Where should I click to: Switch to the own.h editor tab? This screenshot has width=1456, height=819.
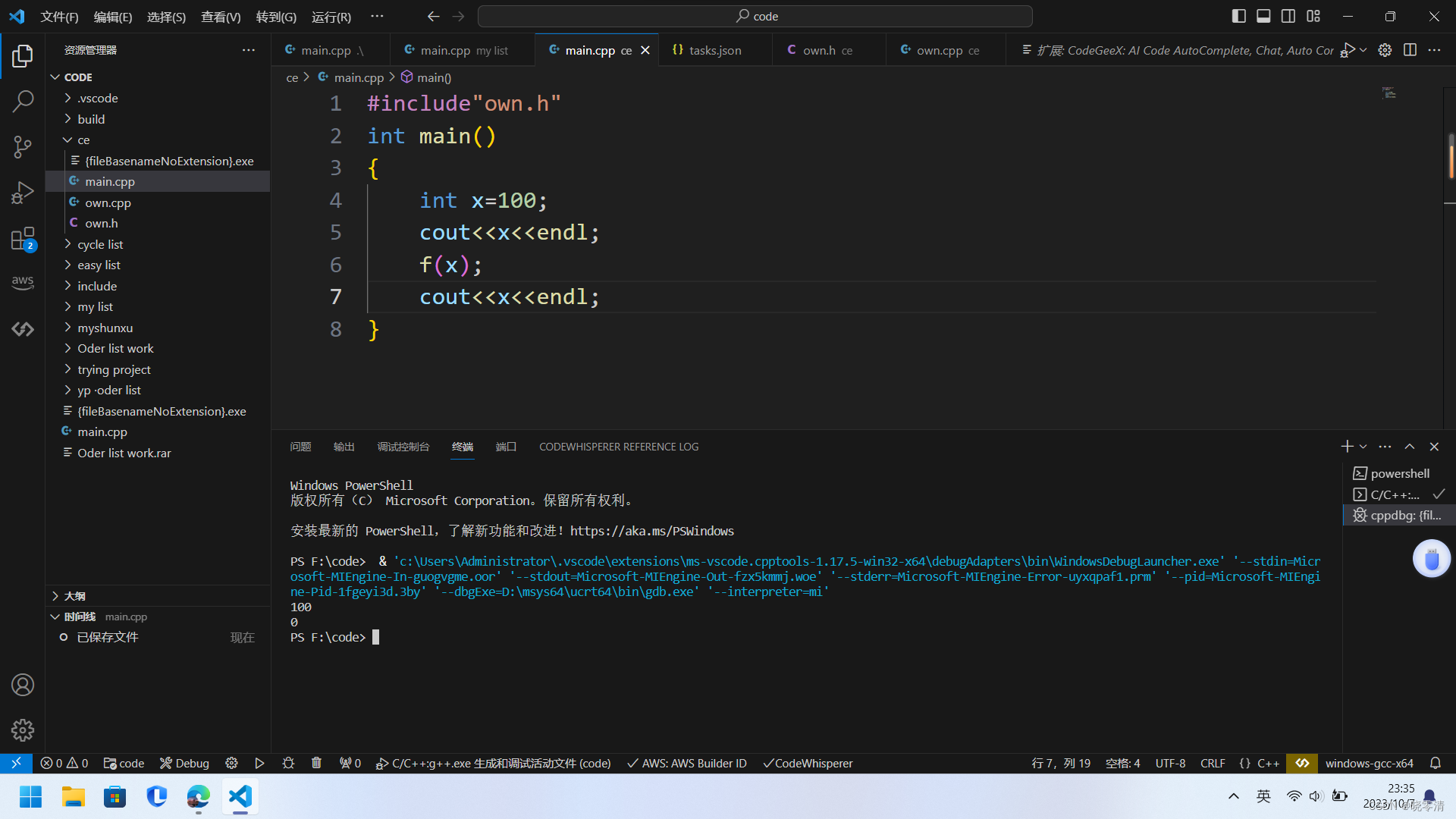pyautogui.click(x=827, y=50)
